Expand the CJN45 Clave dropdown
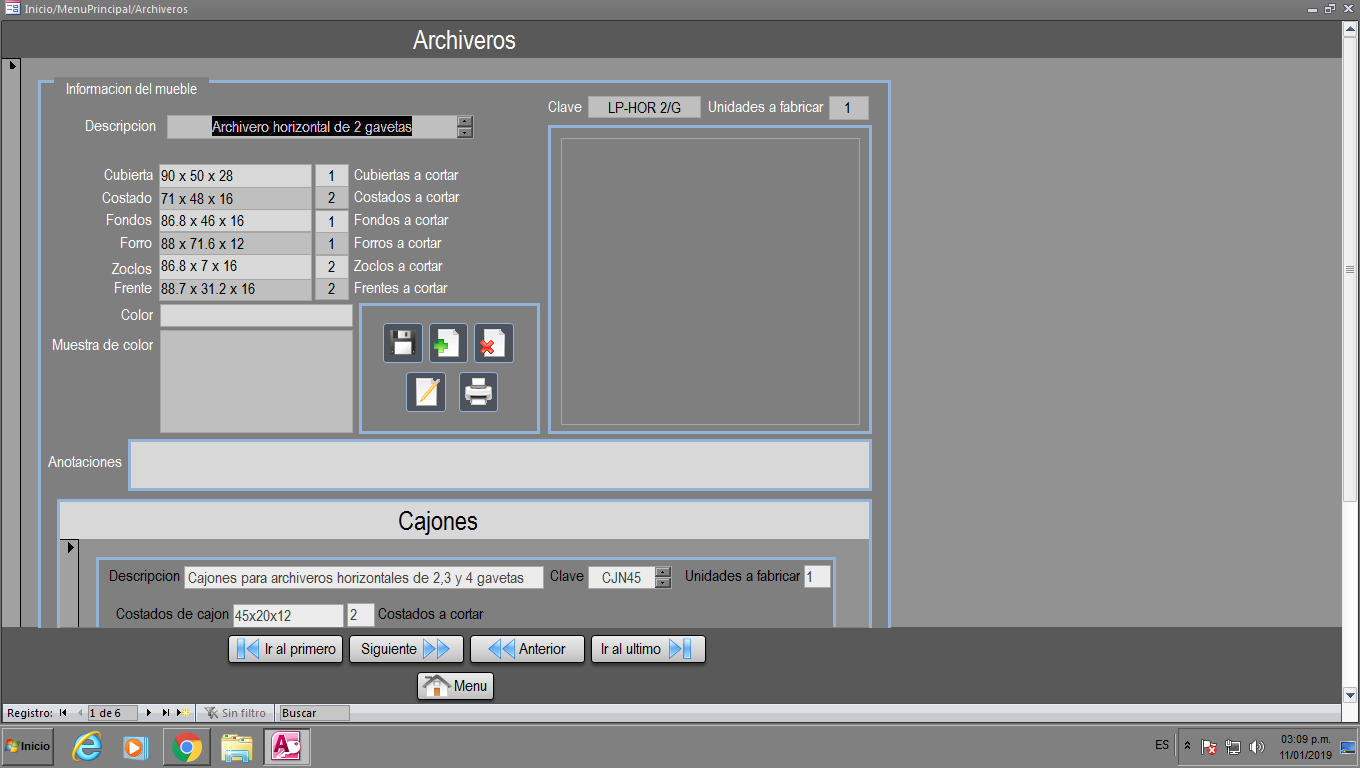This screenshot has width=1360, height=768. [663, 577]
